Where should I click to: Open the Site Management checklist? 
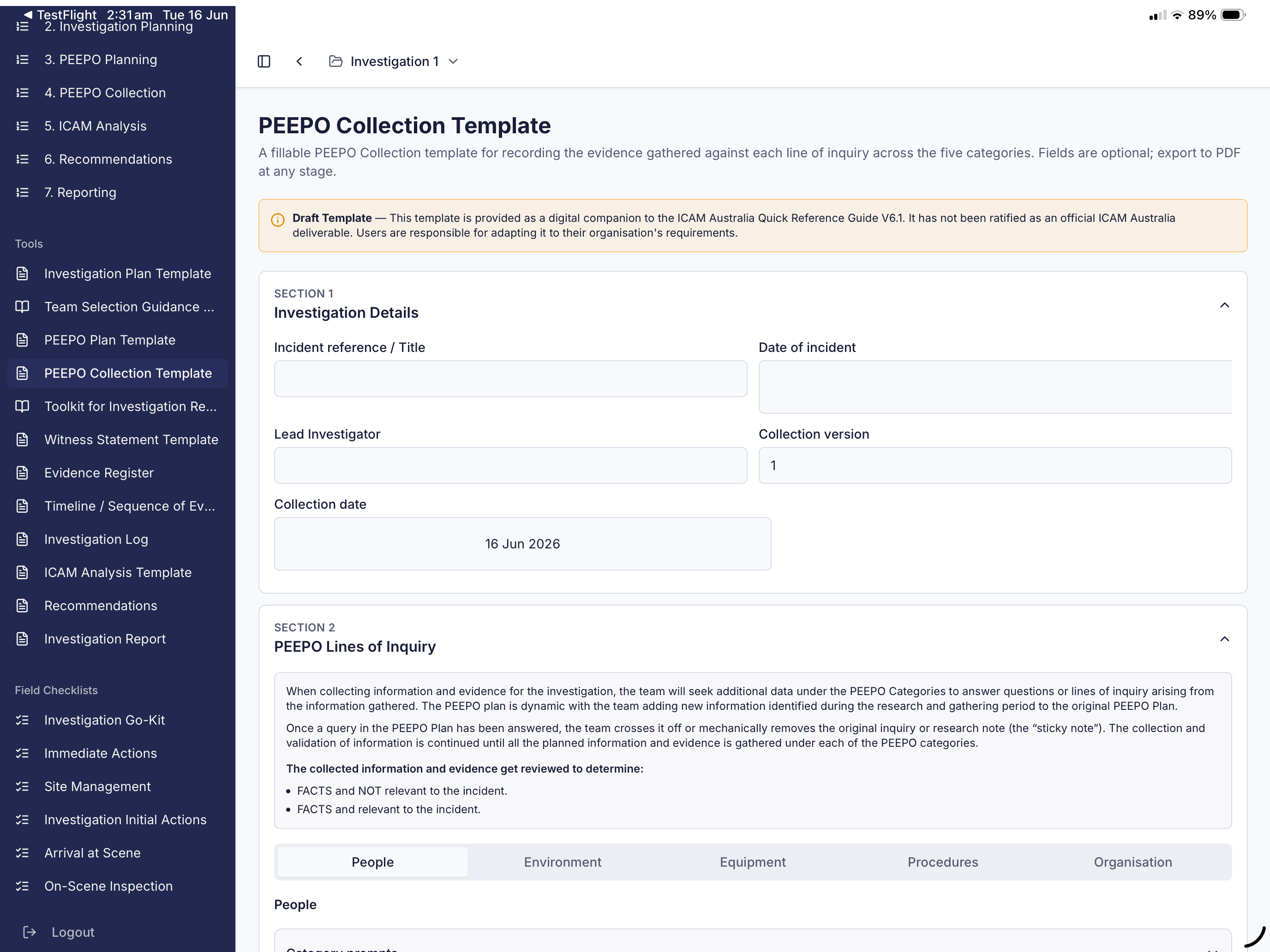(x=118, y=787)
